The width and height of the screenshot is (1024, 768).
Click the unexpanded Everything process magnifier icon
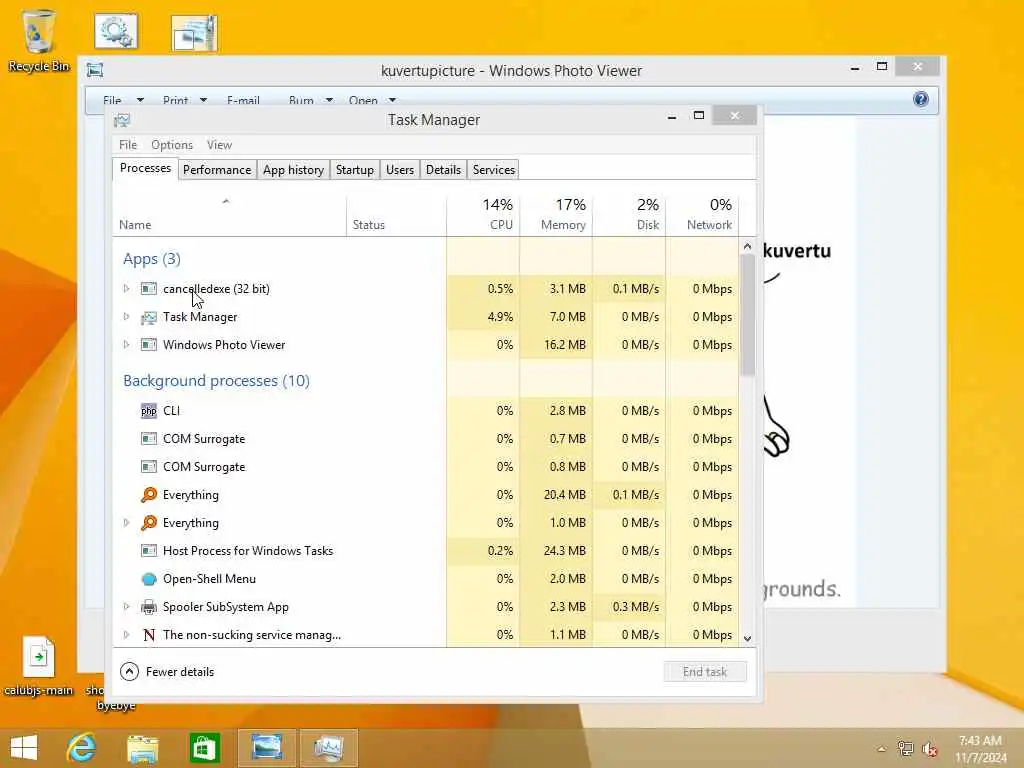coord(149,494)
